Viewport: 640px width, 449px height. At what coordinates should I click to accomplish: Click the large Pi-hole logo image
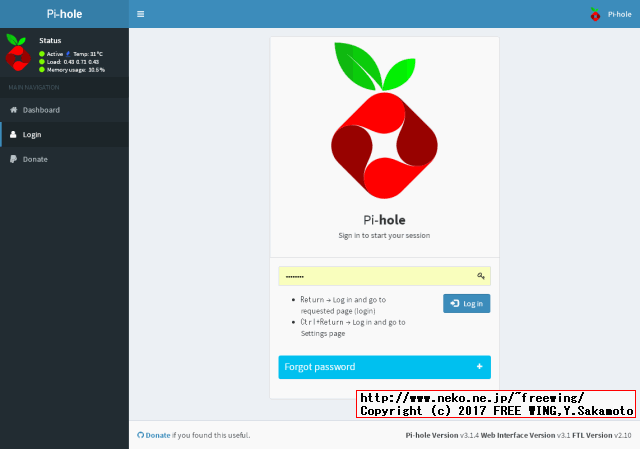(x=384, y=120)
